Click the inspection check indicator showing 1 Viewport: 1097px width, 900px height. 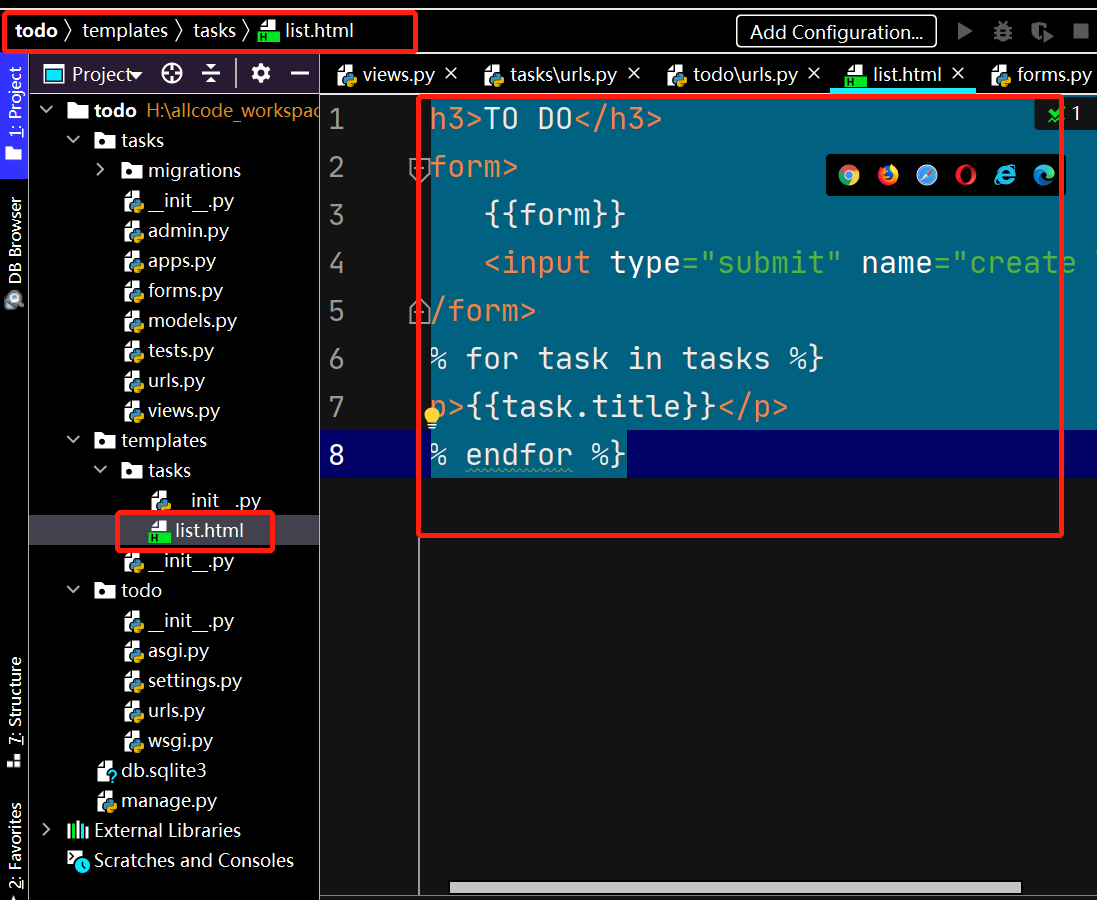[x=1065, y=114]
